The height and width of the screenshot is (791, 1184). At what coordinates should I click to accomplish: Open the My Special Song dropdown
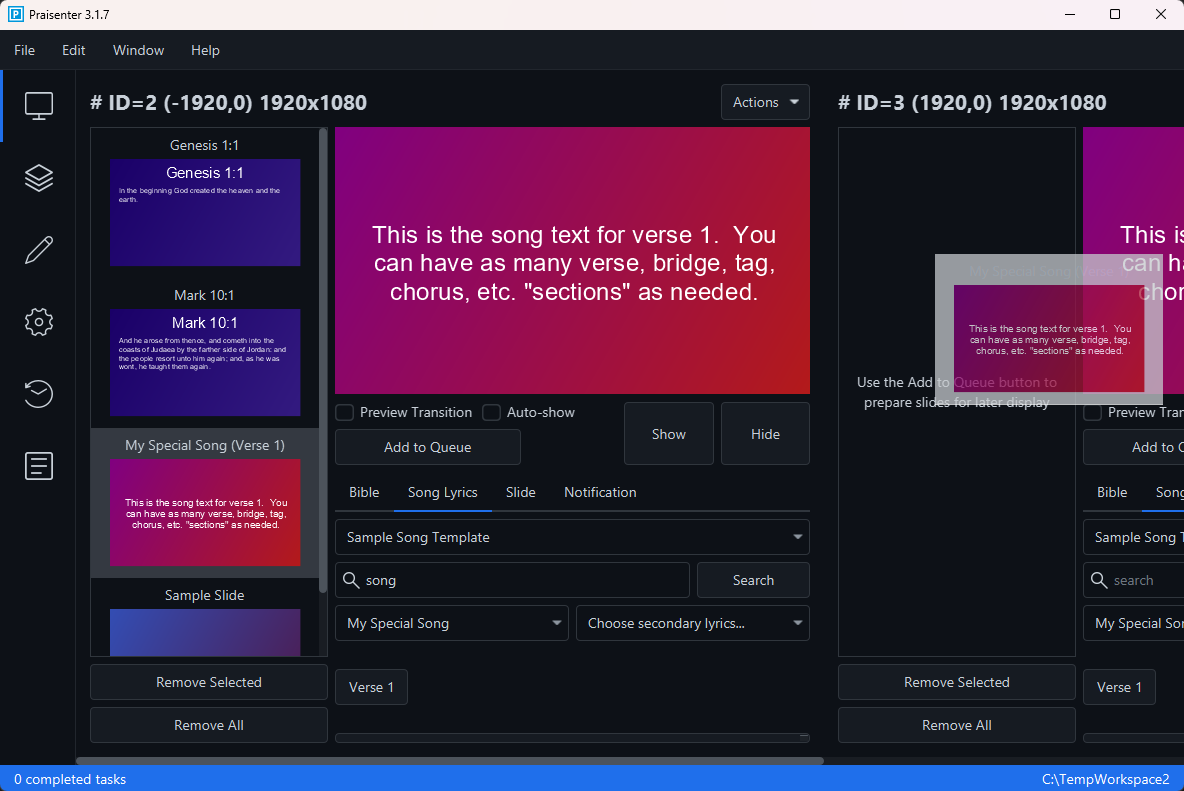(451, 623)
